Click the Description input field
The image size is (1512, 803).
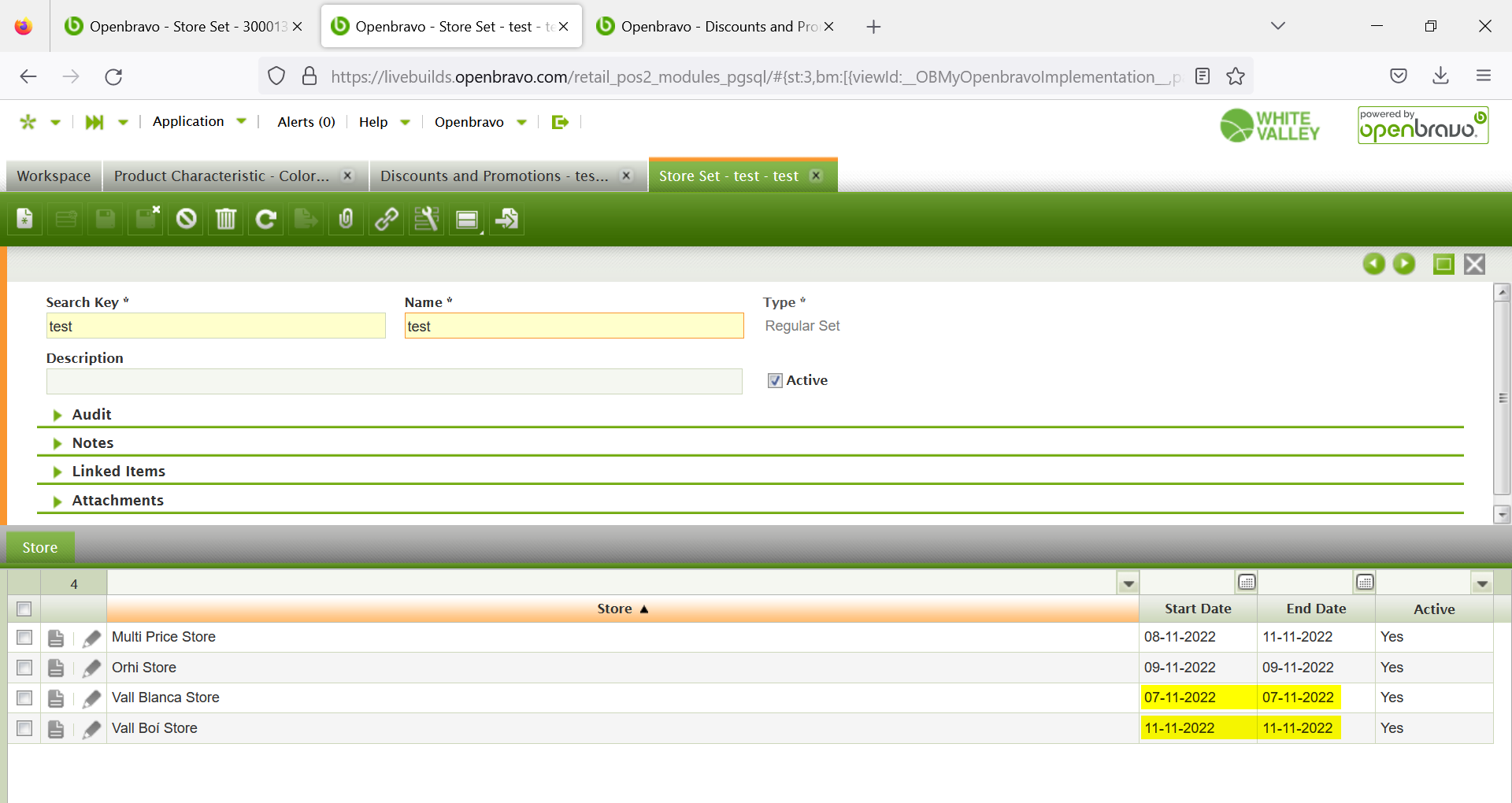pos(394,382)
